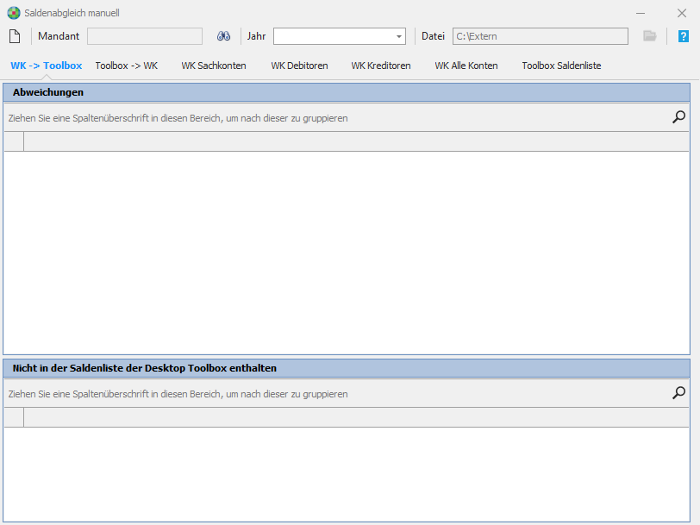700x525 pixels.
Task: Click the search magnifier in the lower panel
Action: (x=679, y=393)
